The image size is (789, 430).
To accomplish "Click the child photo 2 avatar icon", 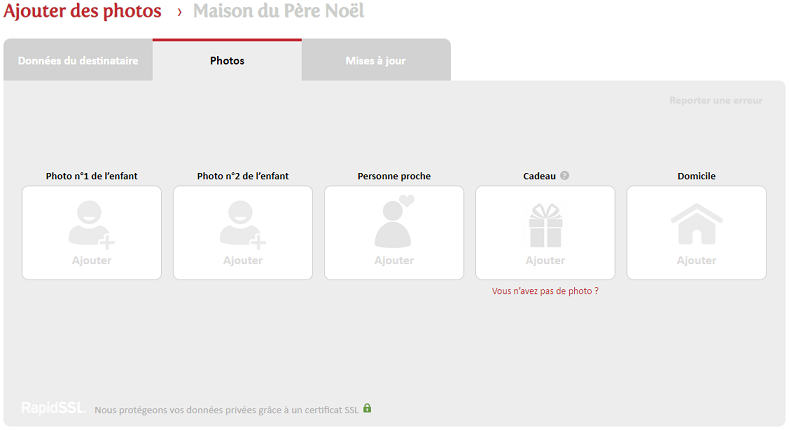I will point(243,225).
